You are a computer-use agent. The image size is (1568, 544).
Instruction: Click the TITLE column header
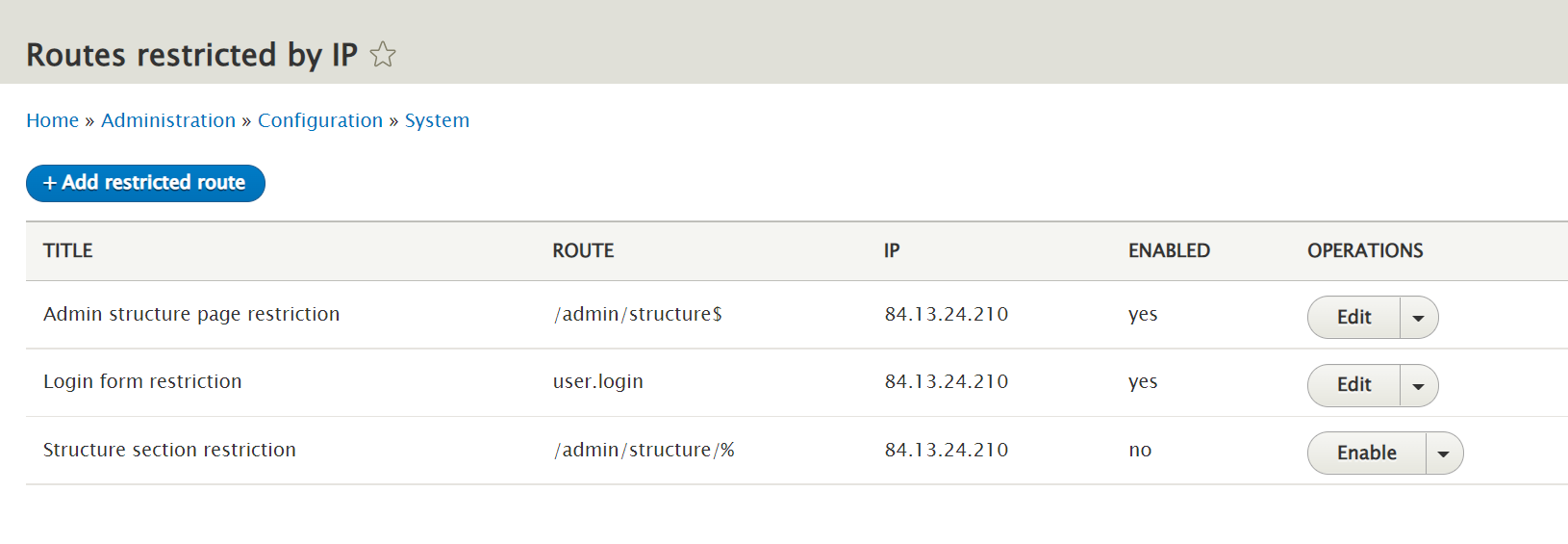pos(68,250)
